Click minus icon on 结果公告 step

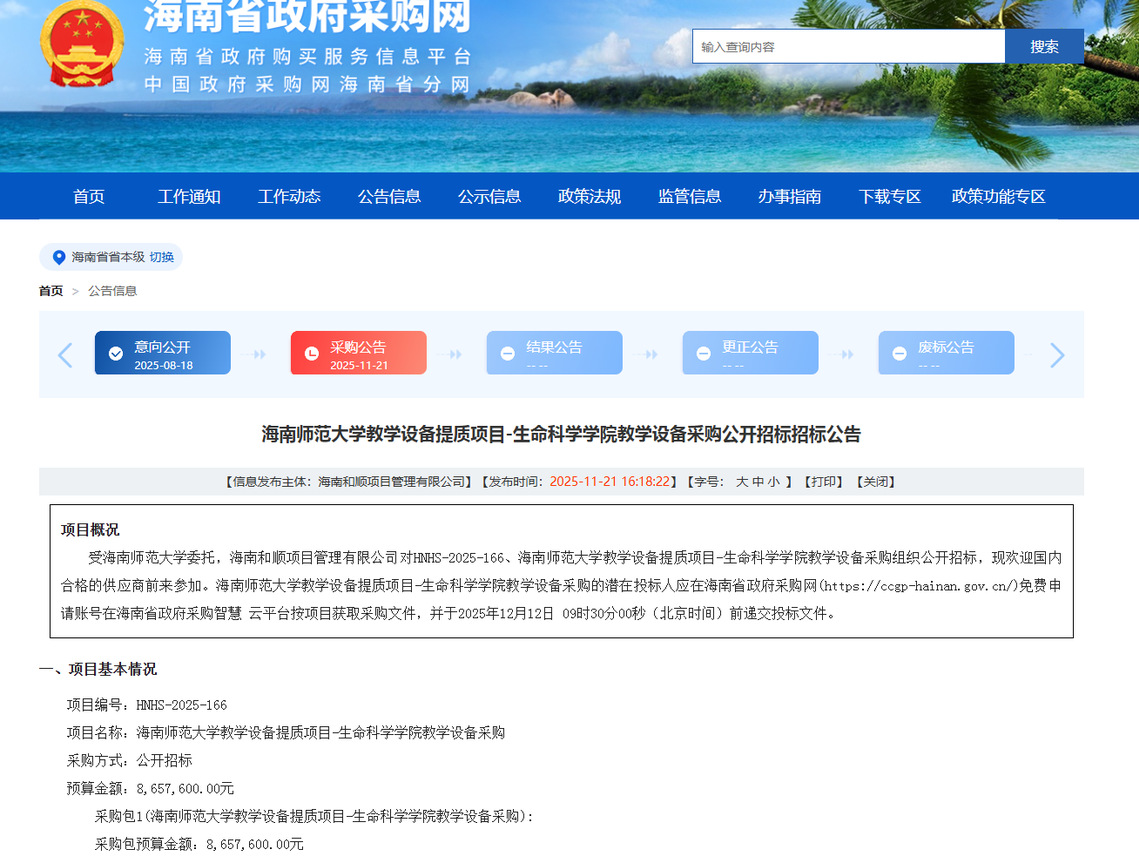(508, 354)
